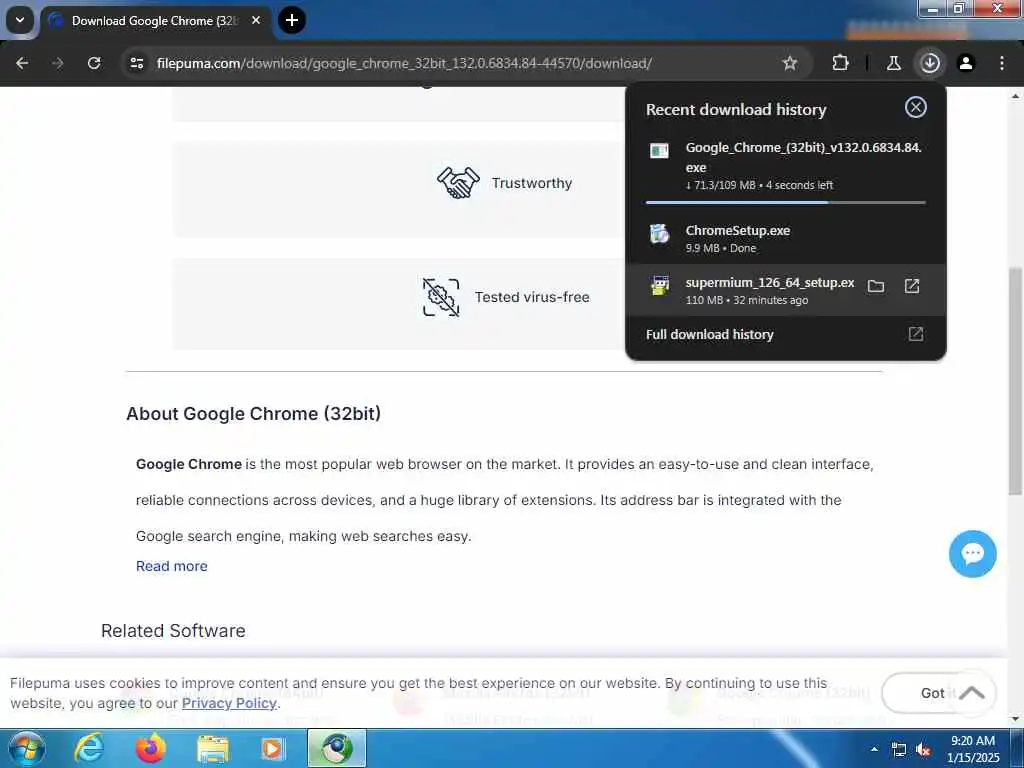Viewport: 1024px width, 768px height.
Task: Close the Recent download history popup
Action: [916, 107]
